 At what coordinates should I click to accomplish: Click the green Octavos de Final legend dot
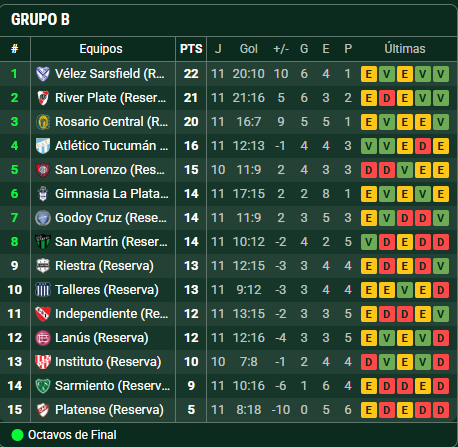tap(17, 435)
